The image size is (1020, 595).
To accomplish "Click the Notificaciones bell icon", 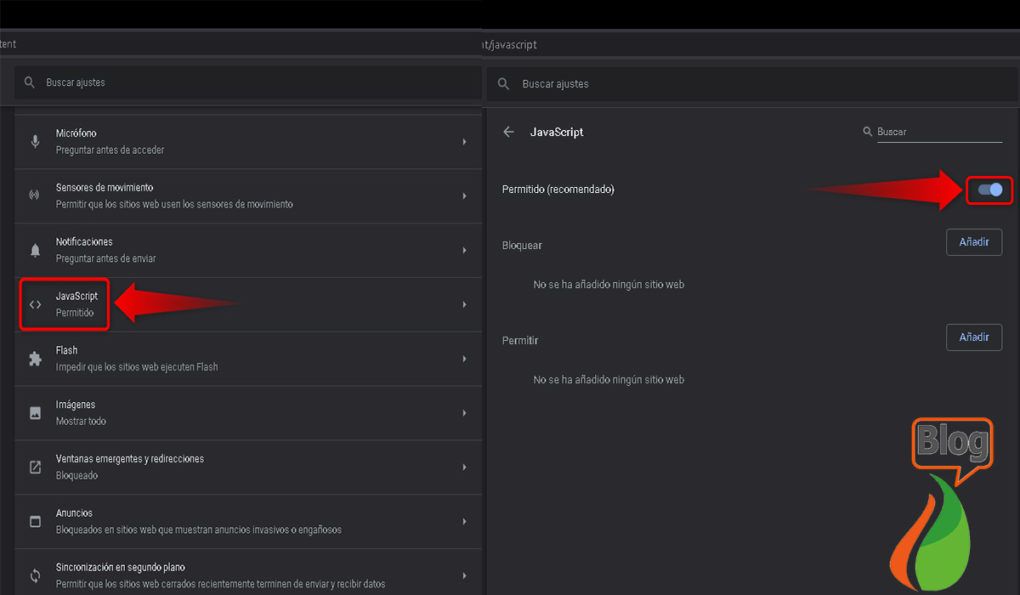I will pos(36,248).
